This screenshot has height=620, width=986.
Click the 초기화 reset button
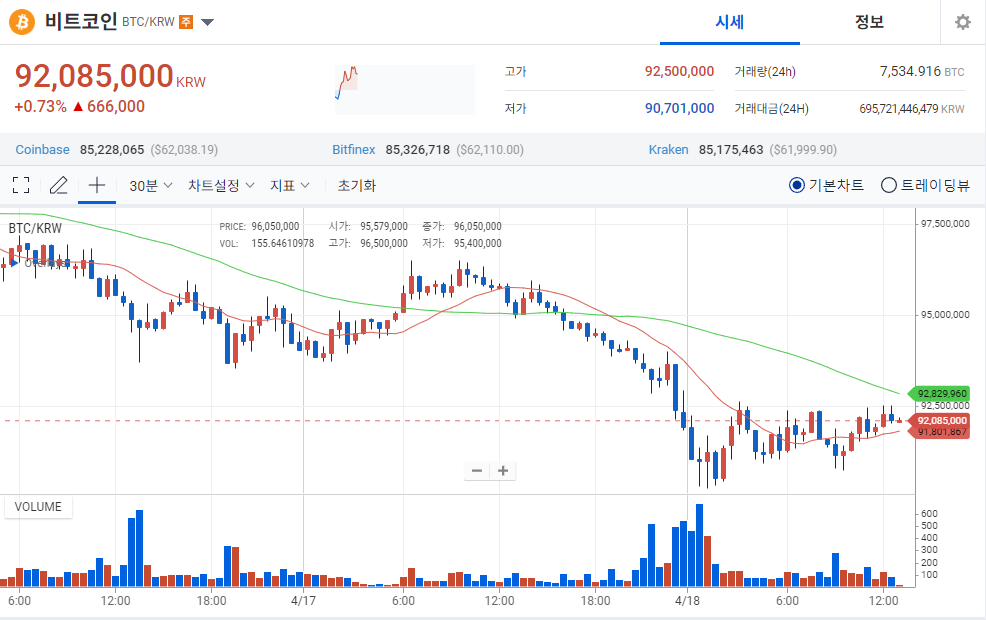tap(357, 185)
